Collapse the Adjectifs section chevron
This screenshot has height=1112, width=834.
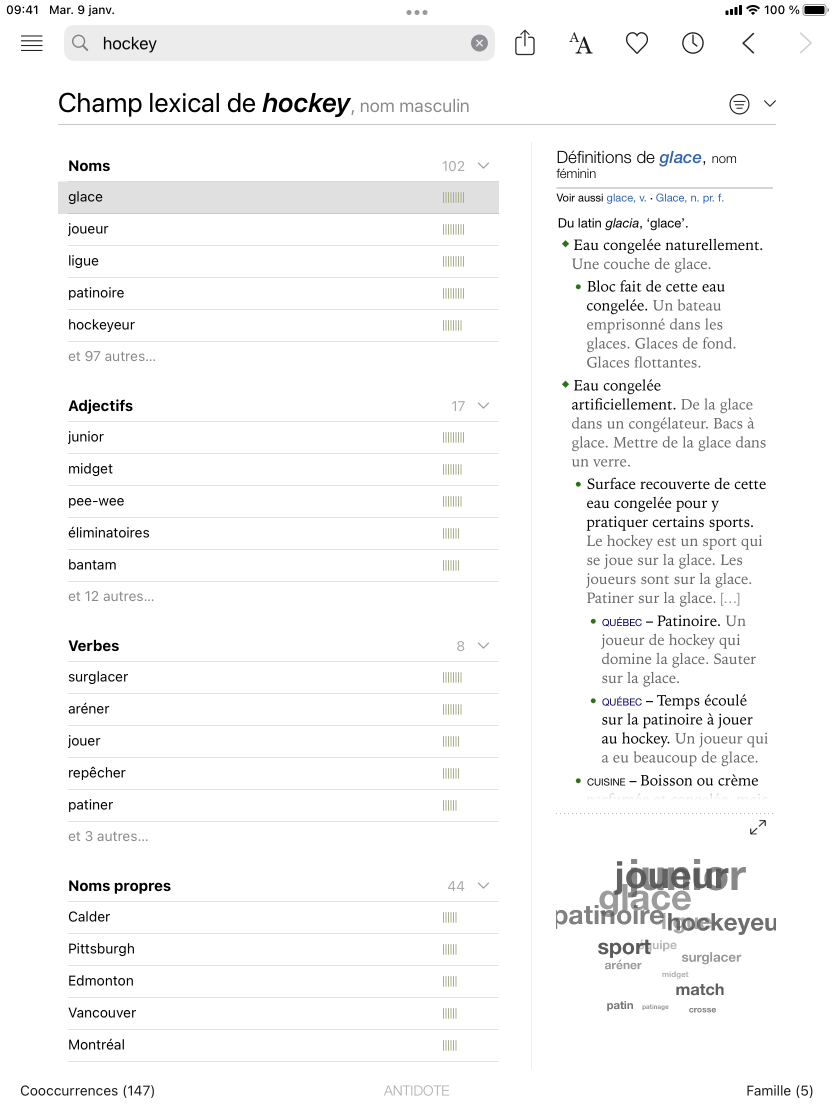coord(484,406)
